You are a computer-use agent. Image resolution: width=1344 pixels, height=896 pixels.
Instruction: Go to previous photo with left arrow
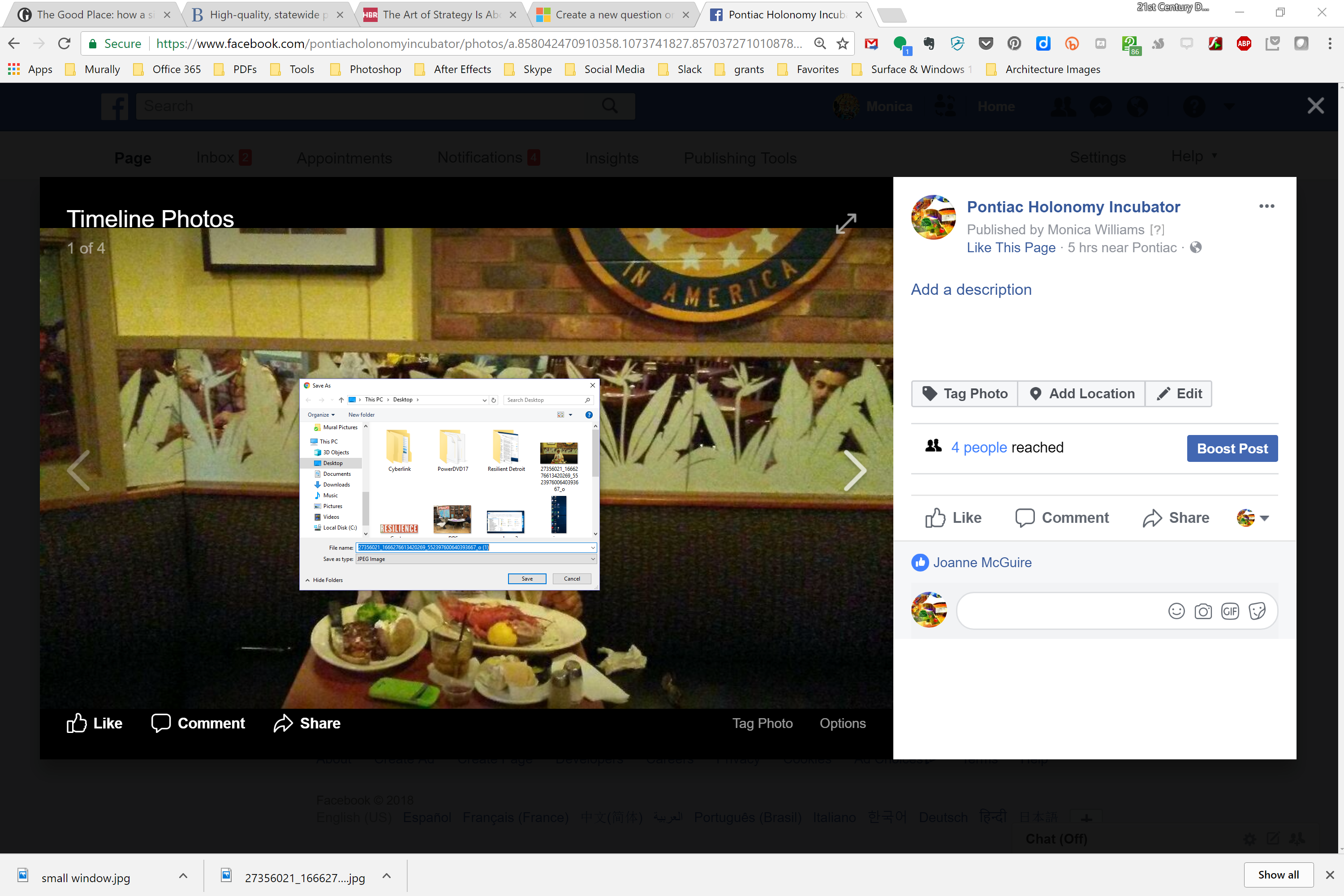click(78, 470)
